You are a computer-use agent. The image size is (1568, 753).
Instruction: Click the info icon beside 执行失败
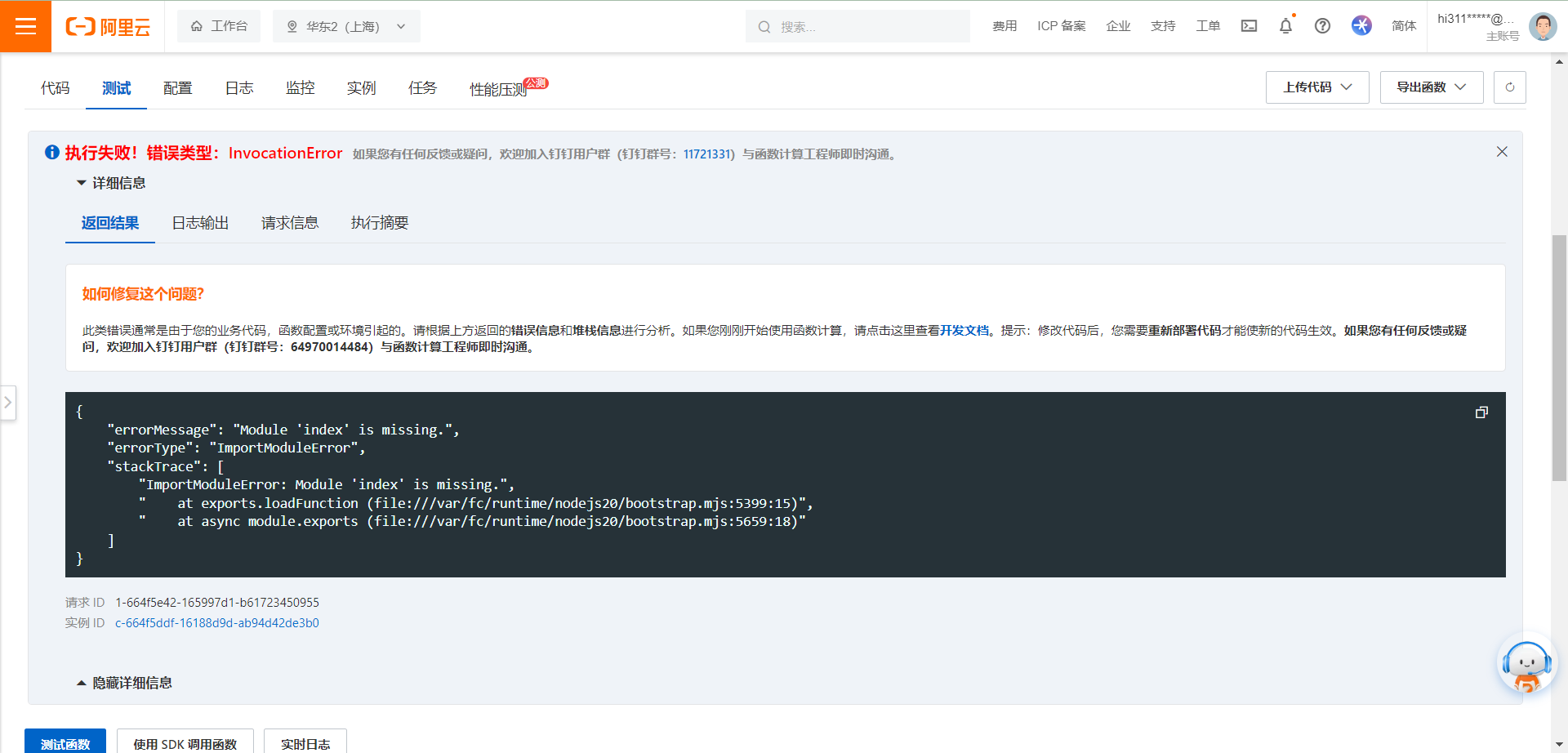tap(52, 153)
